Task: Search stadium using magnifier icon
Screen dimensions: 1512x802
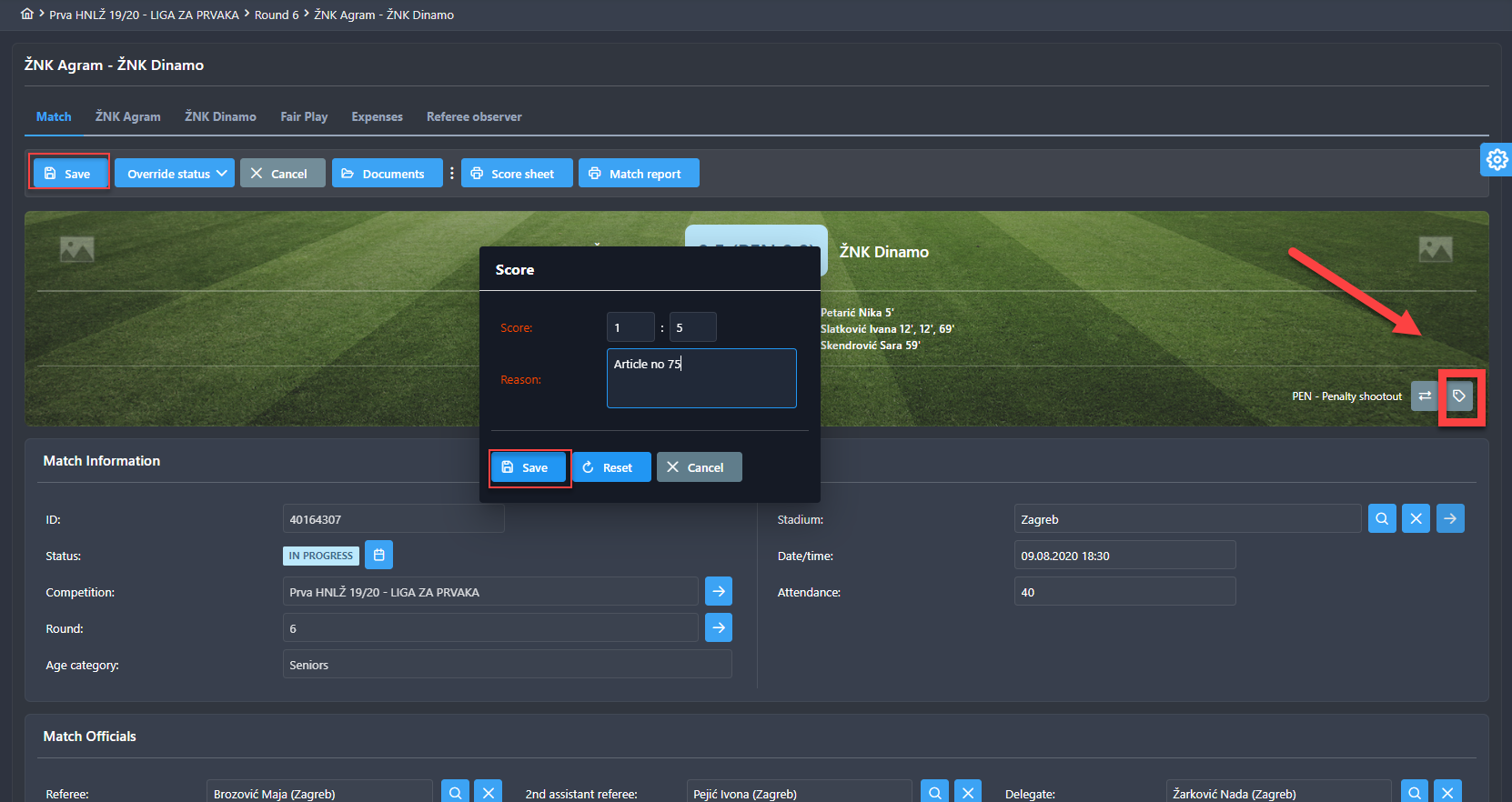Action: click(1382, 518)
